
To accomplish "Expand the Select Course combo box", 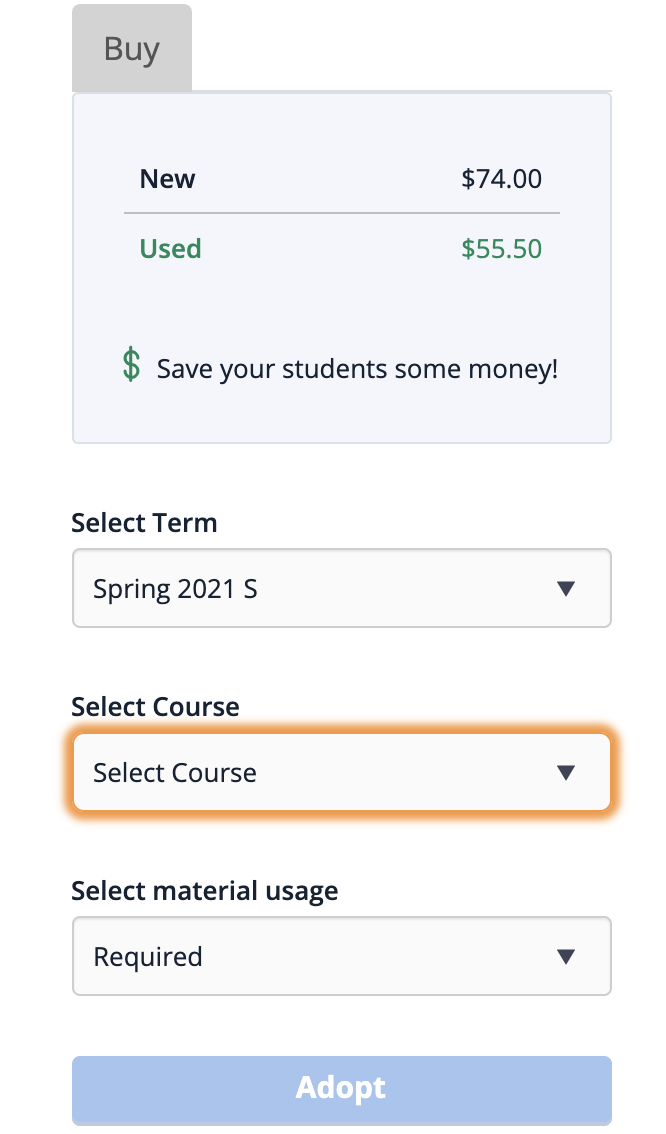I will click(341, 772).
